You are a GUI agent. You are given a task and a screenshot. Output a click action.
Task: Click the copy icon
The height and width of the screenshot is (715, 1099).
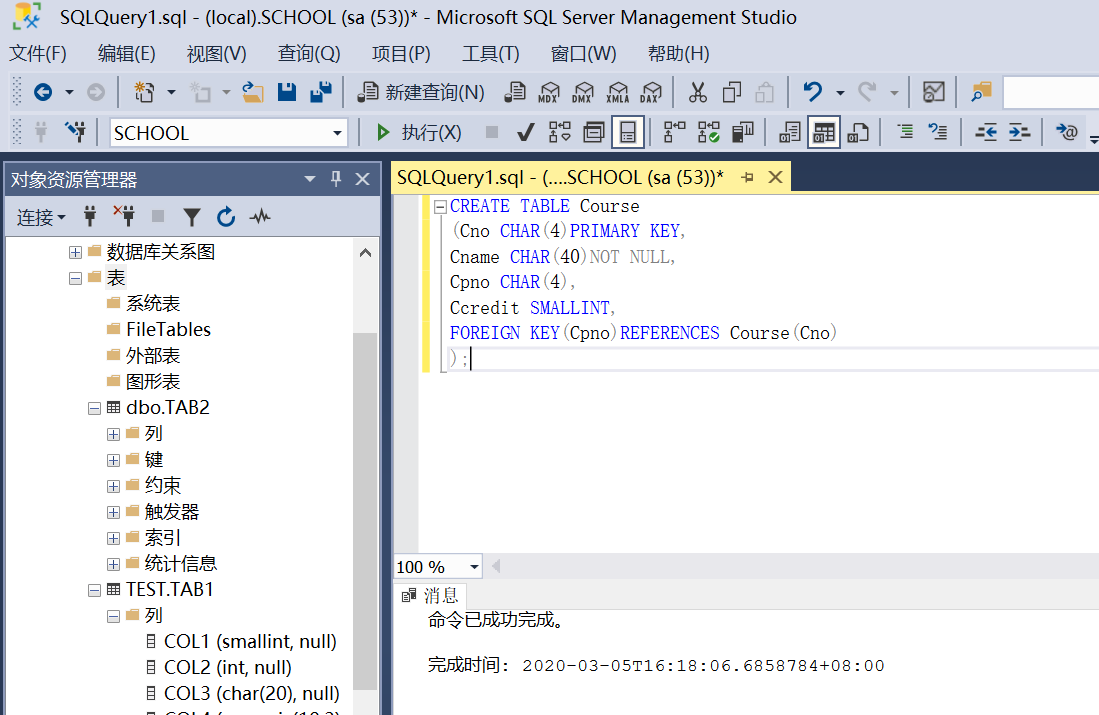click(732, 92)
